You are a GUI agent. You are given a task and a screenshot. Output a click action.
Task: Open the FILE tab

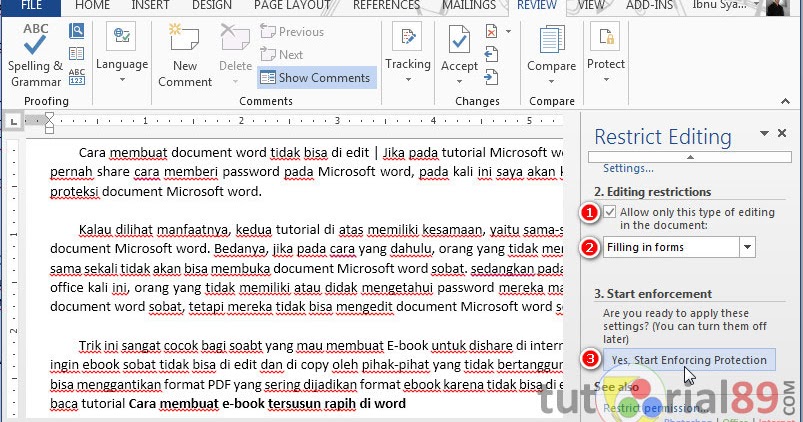click(x=31, y=6)
